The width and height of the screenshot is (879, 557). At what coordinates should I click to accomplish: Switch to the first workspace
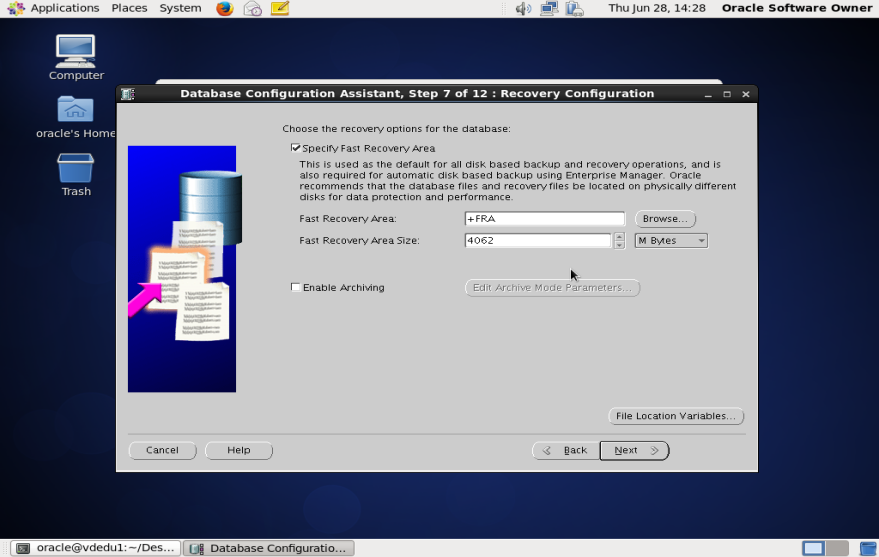tap(813, 548)
